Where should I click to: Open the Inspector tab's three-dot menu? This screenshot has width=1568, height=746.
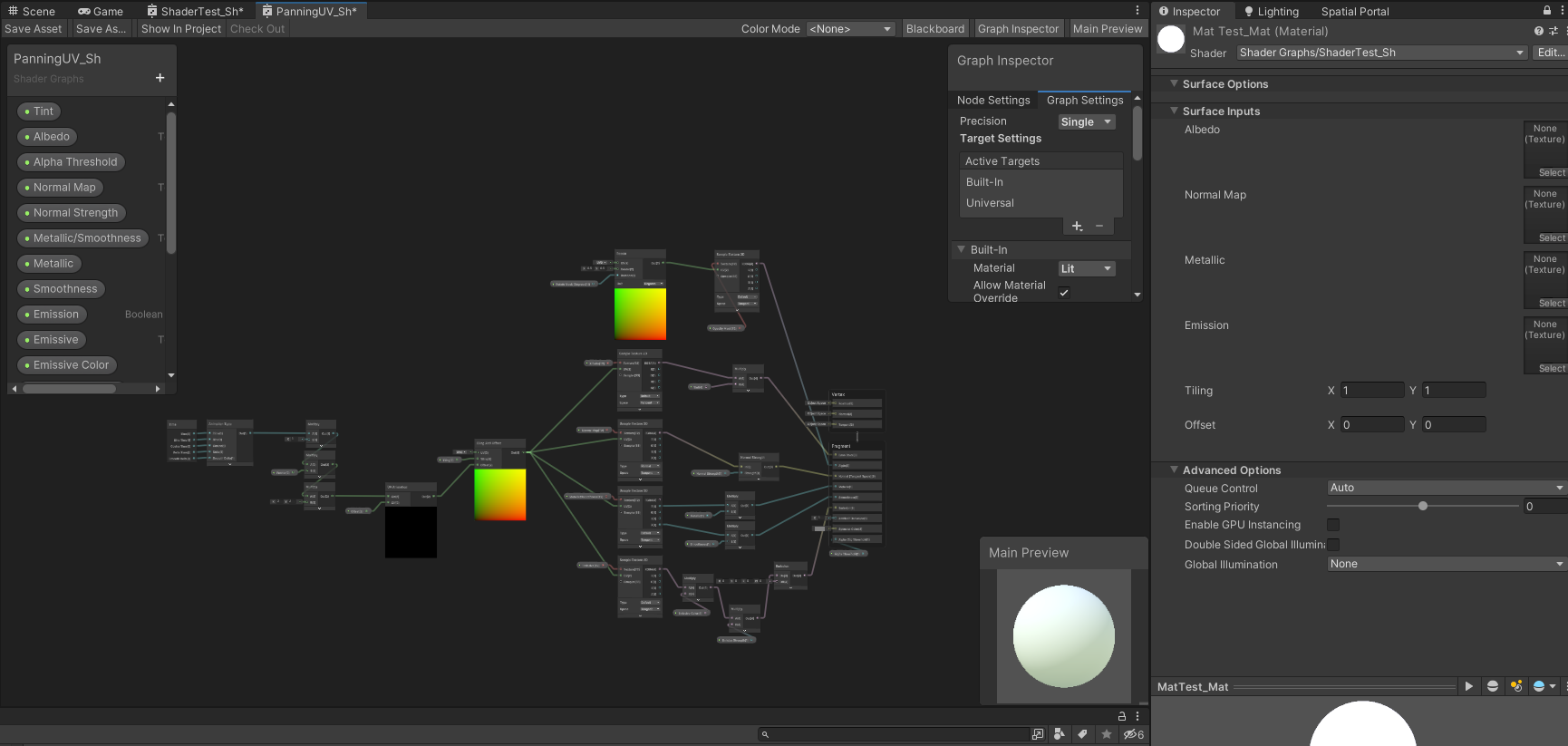[x=1564, y=11]
